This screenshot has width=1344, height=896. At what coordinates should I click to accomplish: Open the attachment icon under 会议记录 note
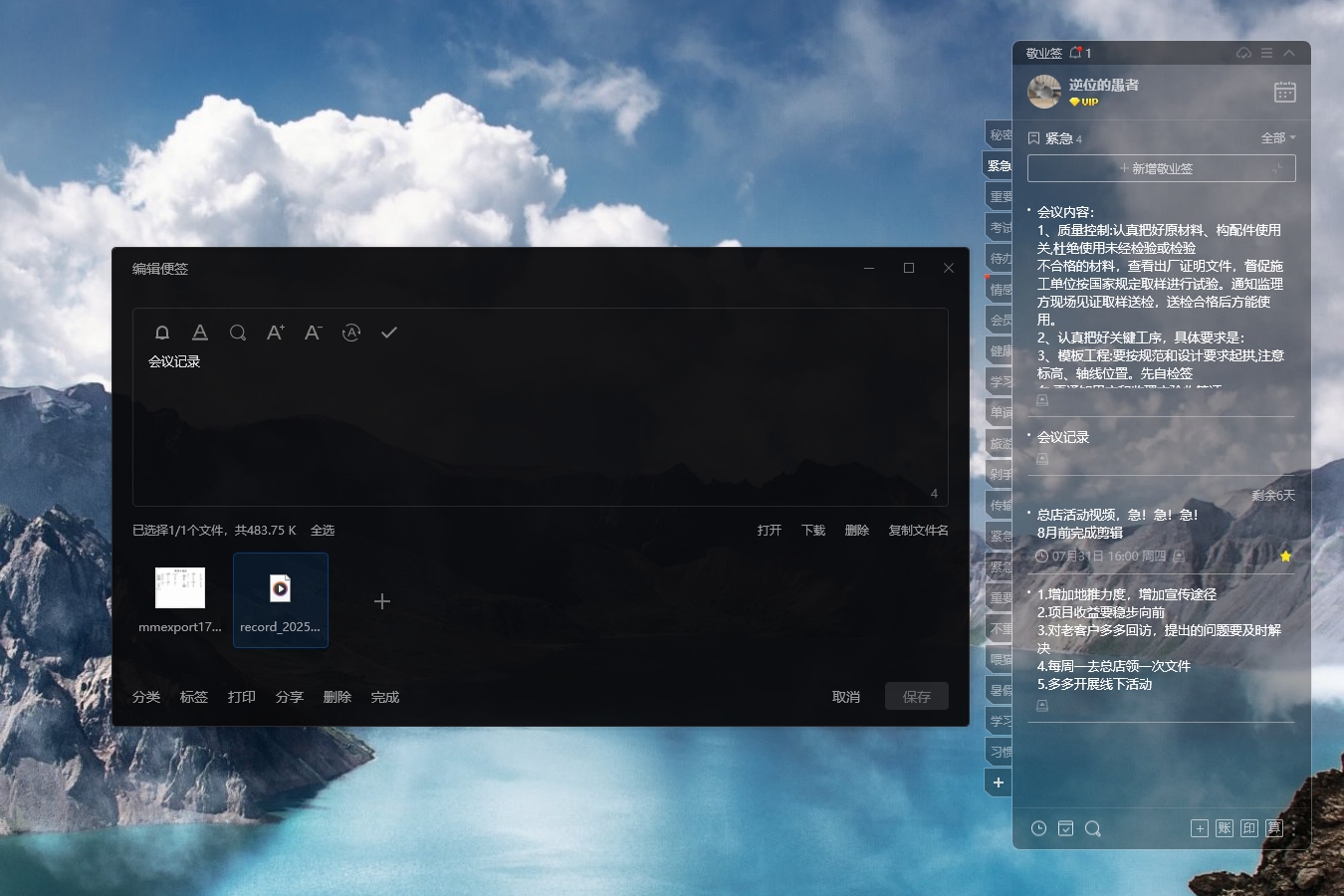1042,459
